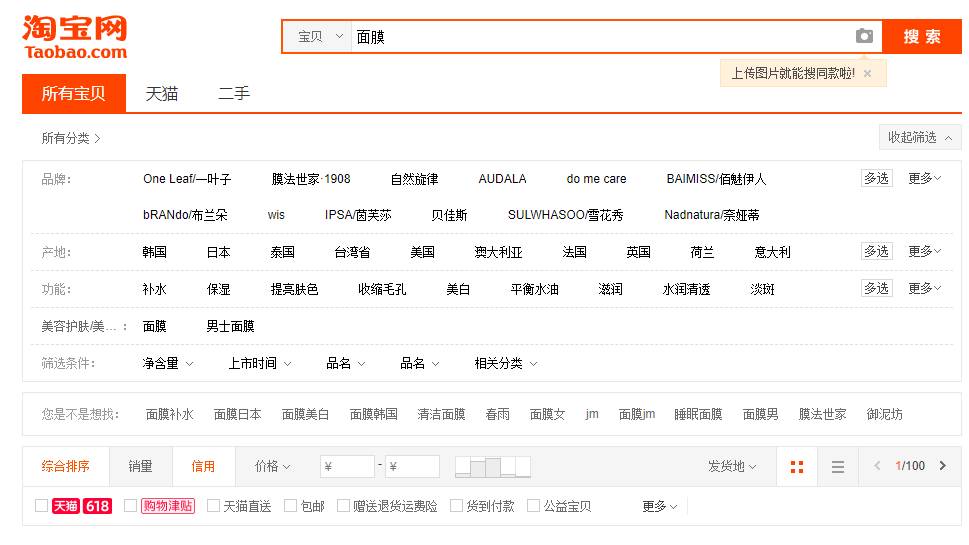Image resolution: width=969 pixels, height=545 pixels.
Task: Filter by brand One Leaf/一叶子
Action: (x=187, y=179)
